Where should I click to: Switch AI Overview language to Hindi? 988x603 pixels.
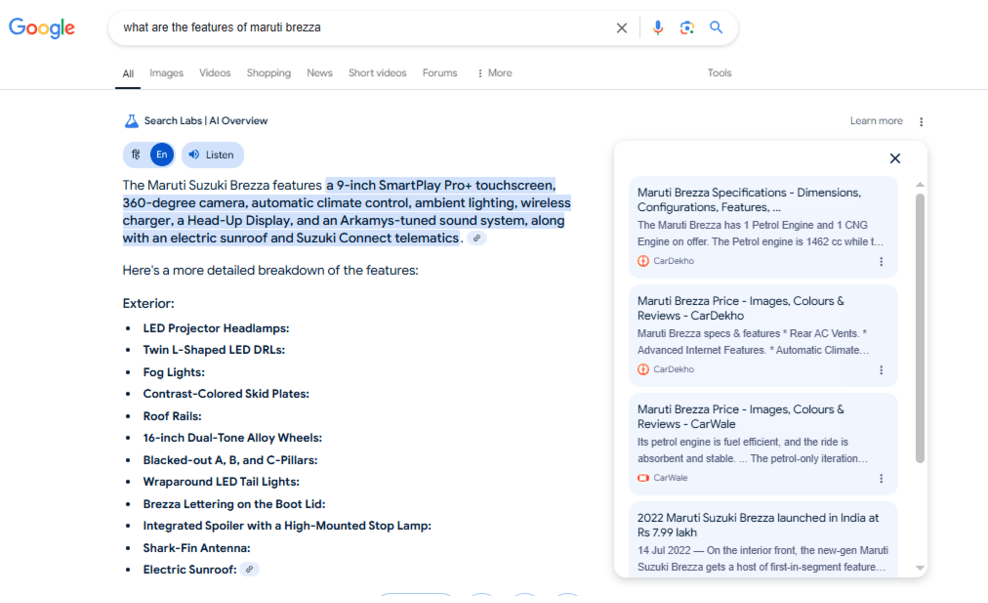pyautogui.click(x=136, y=155)
